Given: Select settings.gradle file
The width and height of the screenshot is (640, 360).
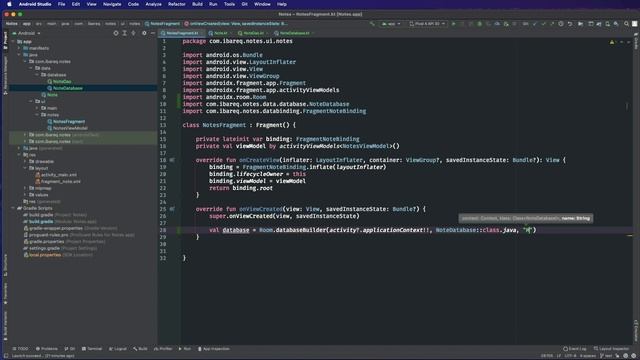Looking at the screenshot, I should click(x=44, y=248).
